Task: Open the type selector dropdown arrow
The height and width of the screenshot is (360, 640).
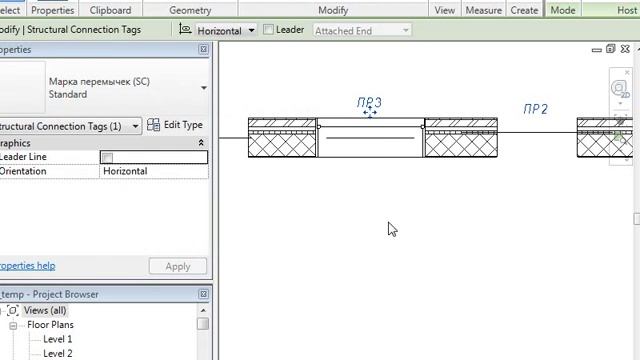Action: coord(204,88)
